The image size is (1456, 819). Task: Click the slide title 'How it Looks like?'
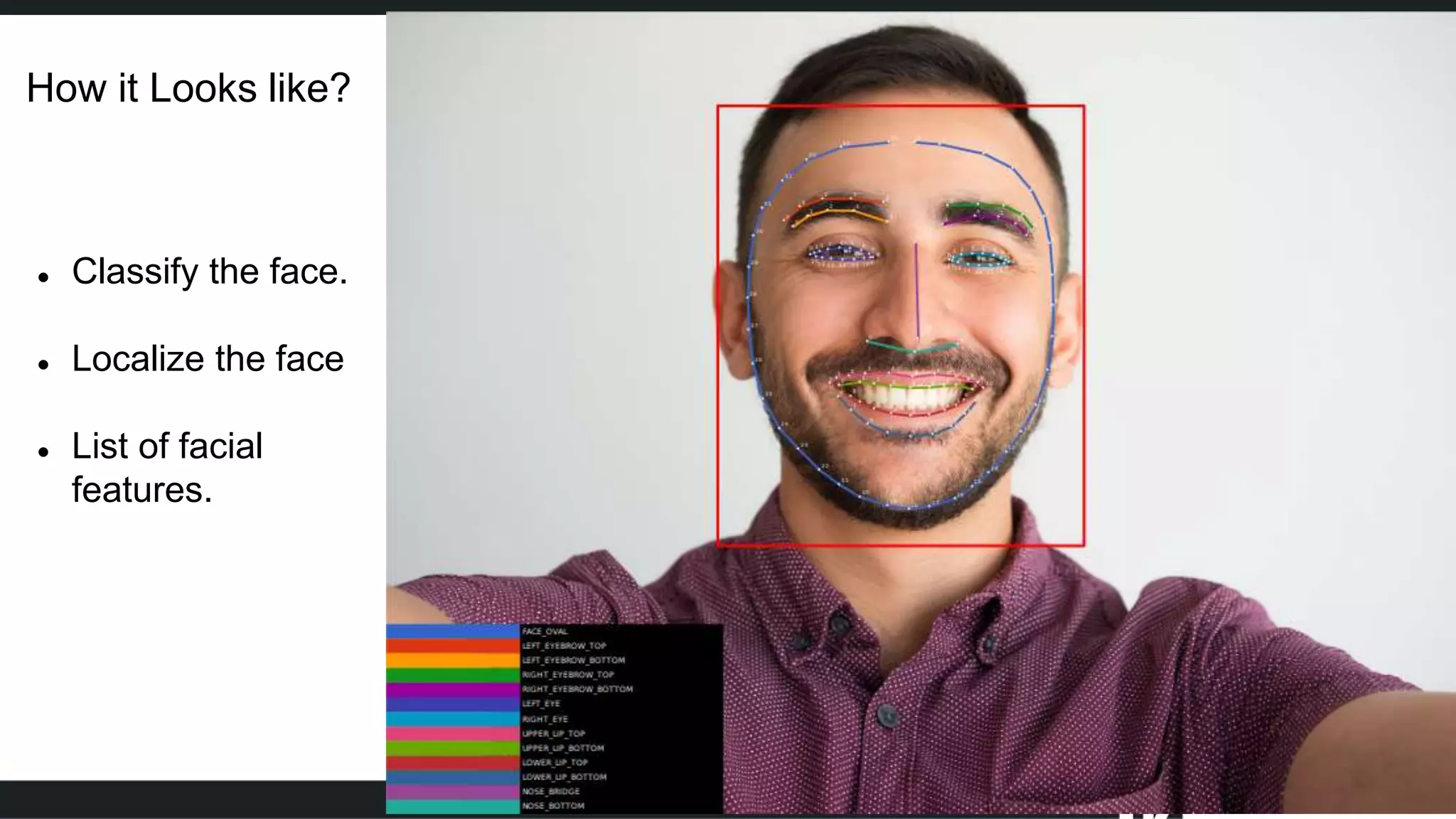[x=188, y=88]
